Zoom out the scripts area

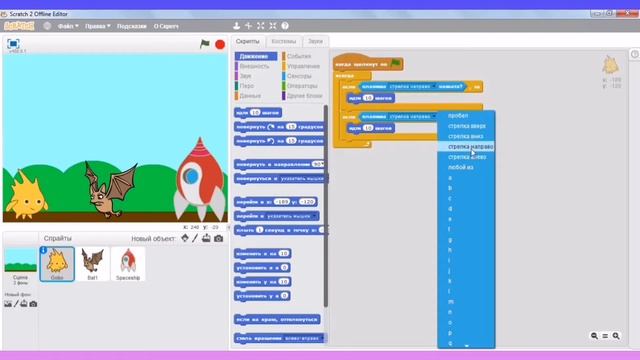[594, 336]
